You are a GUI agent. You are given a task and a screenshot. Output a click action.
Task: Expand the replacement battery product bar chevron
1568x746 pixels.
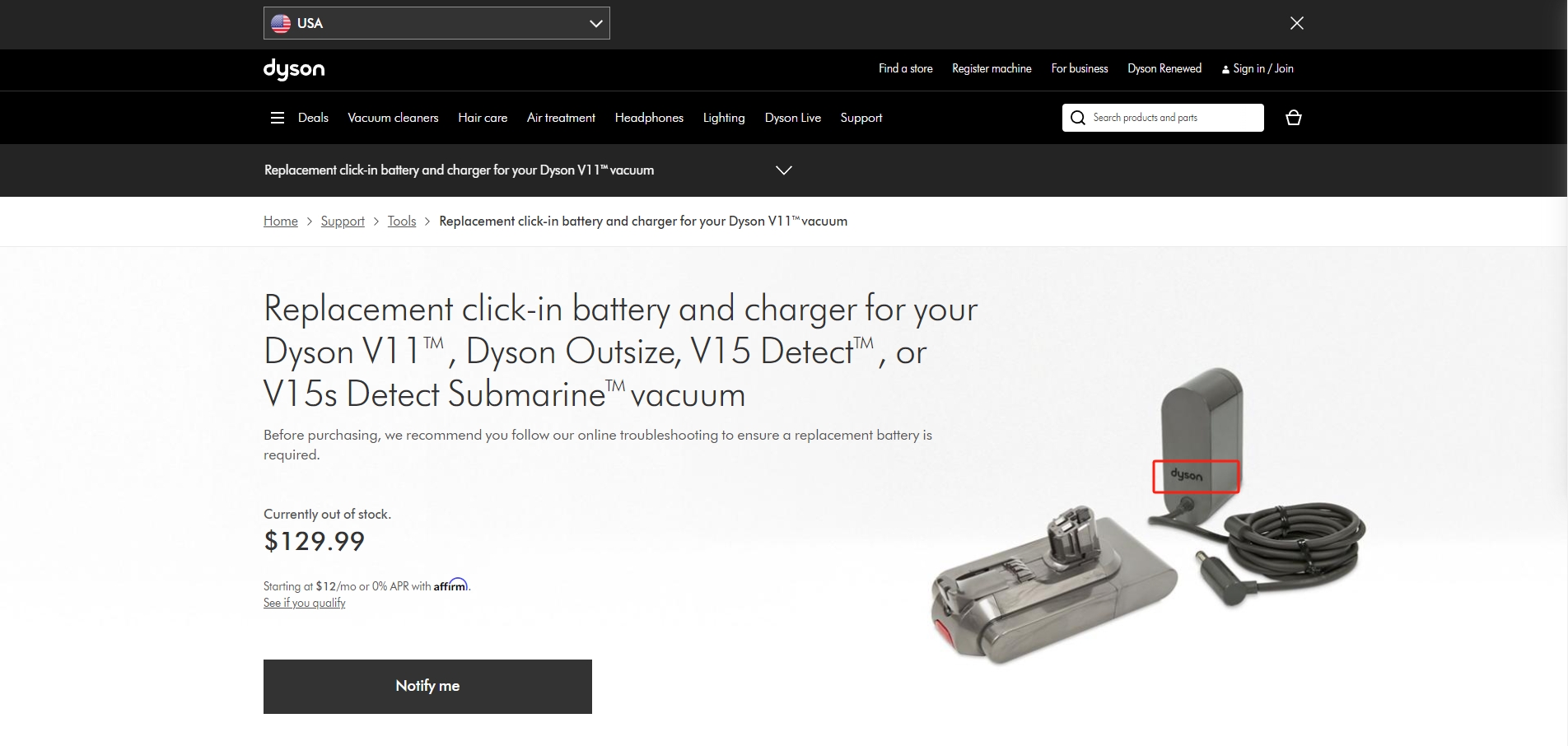click(783, 170)
